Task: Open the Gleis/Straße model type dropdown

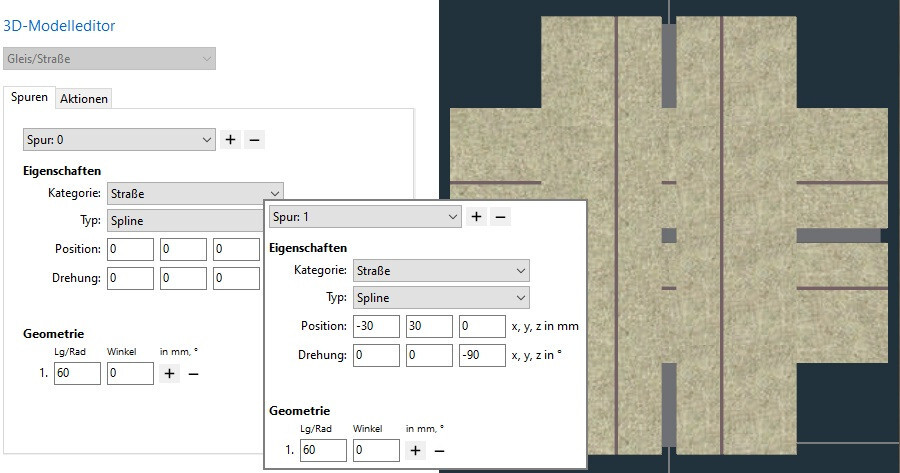Action: click(x=109, y=59)
